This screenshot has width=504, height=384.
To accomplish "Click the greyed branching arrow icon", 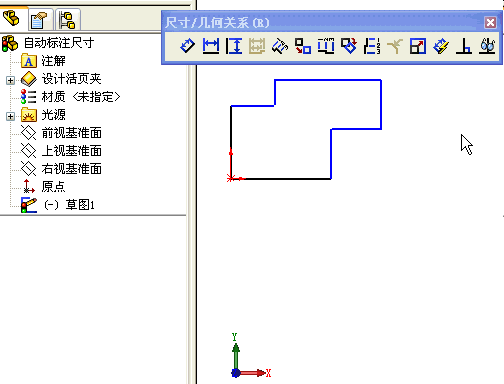I will click(395, 46).
